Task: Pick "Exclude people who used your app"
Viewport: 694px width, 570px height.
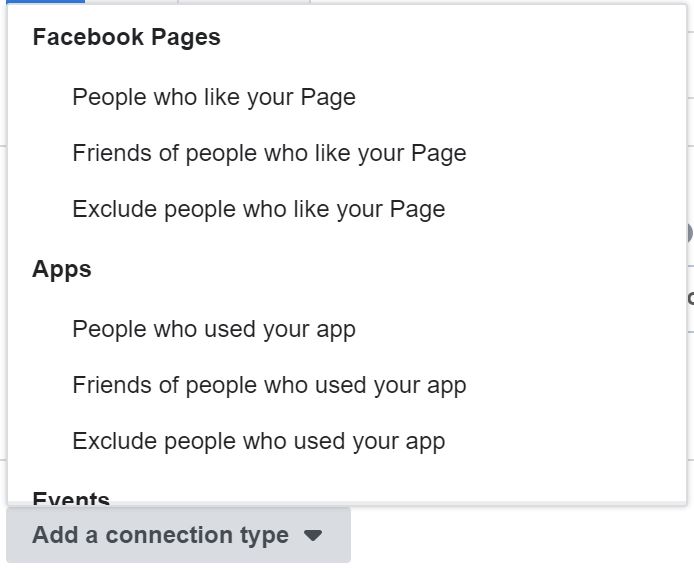Action: [x=258, y=441]
